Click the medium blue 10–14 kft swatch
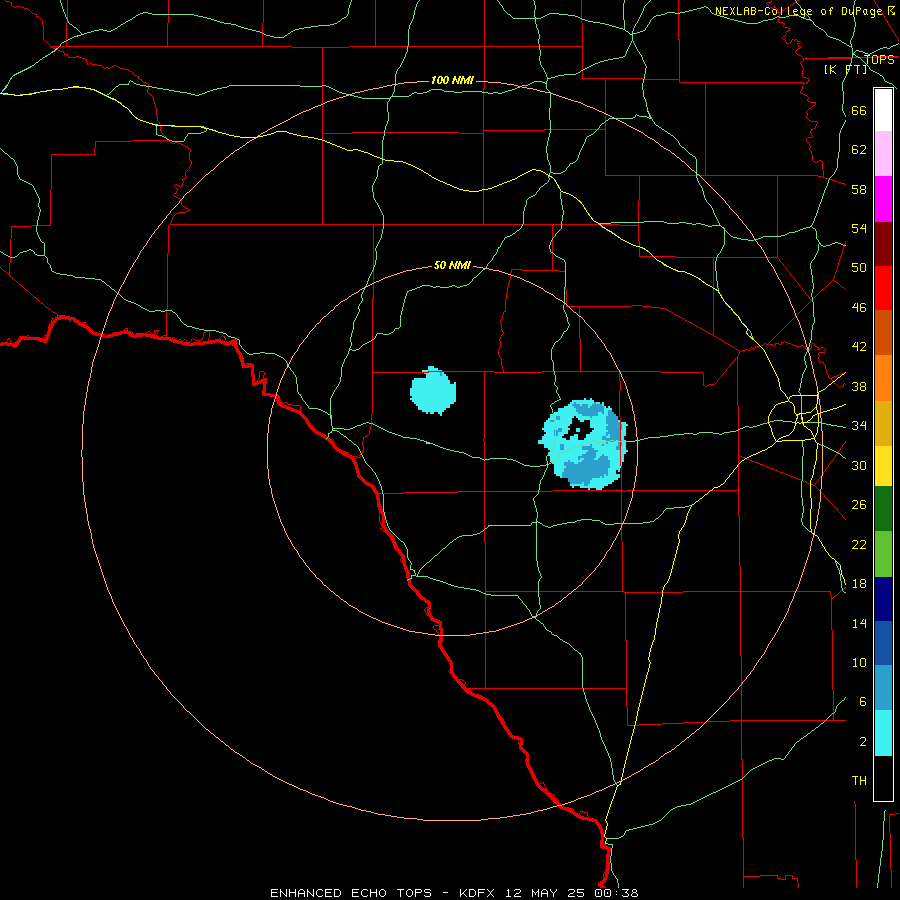The height and width of the screenshot is (900, 900). coord(883,643)
